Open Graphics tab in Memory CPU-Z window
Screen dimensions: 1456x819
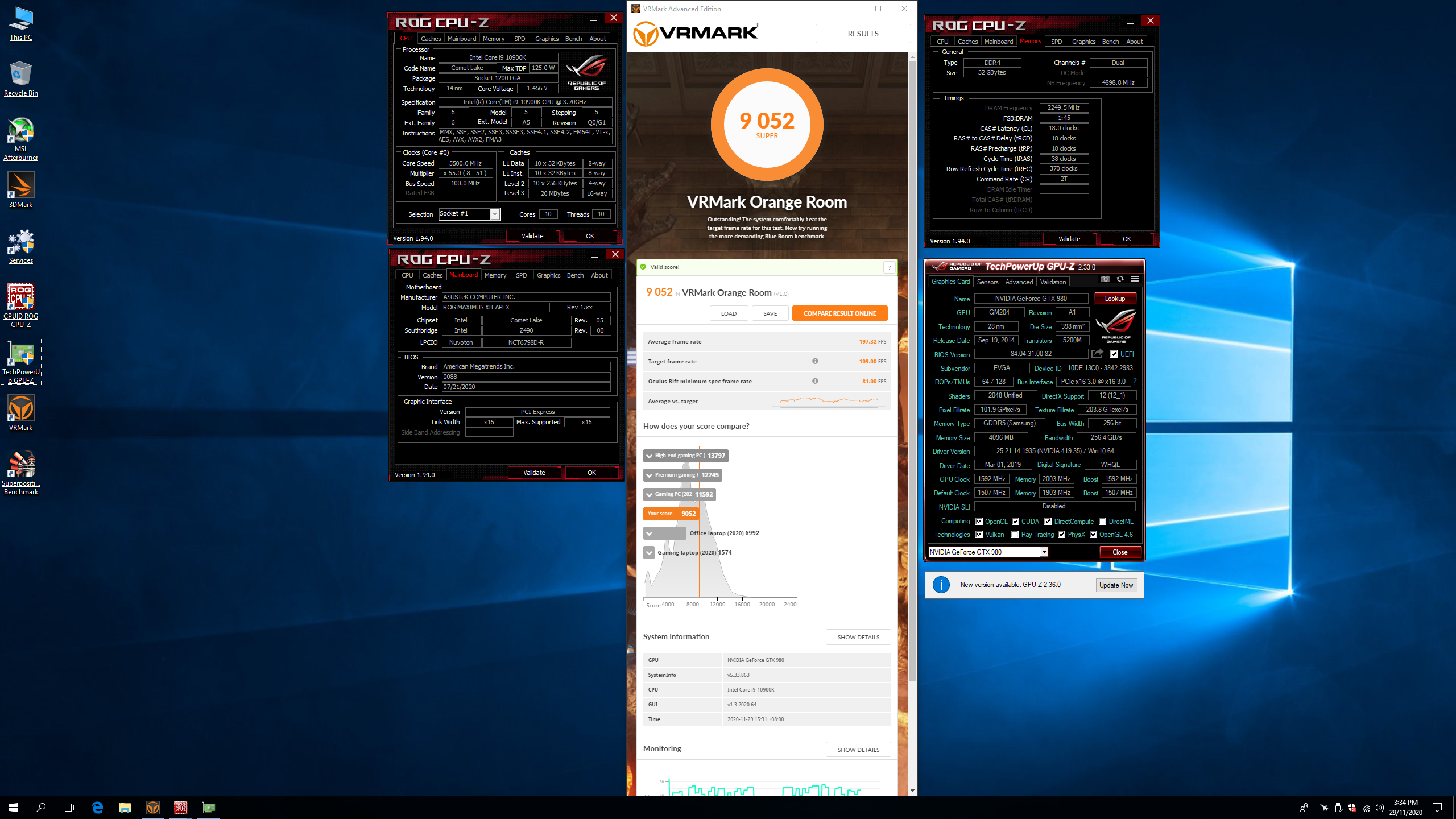[x=1083, y=42]
